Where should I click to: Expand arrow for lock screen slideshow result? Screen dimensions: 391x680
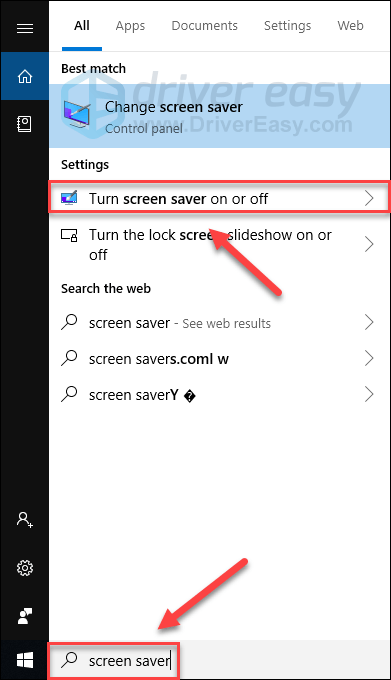(x=369, y=244)
